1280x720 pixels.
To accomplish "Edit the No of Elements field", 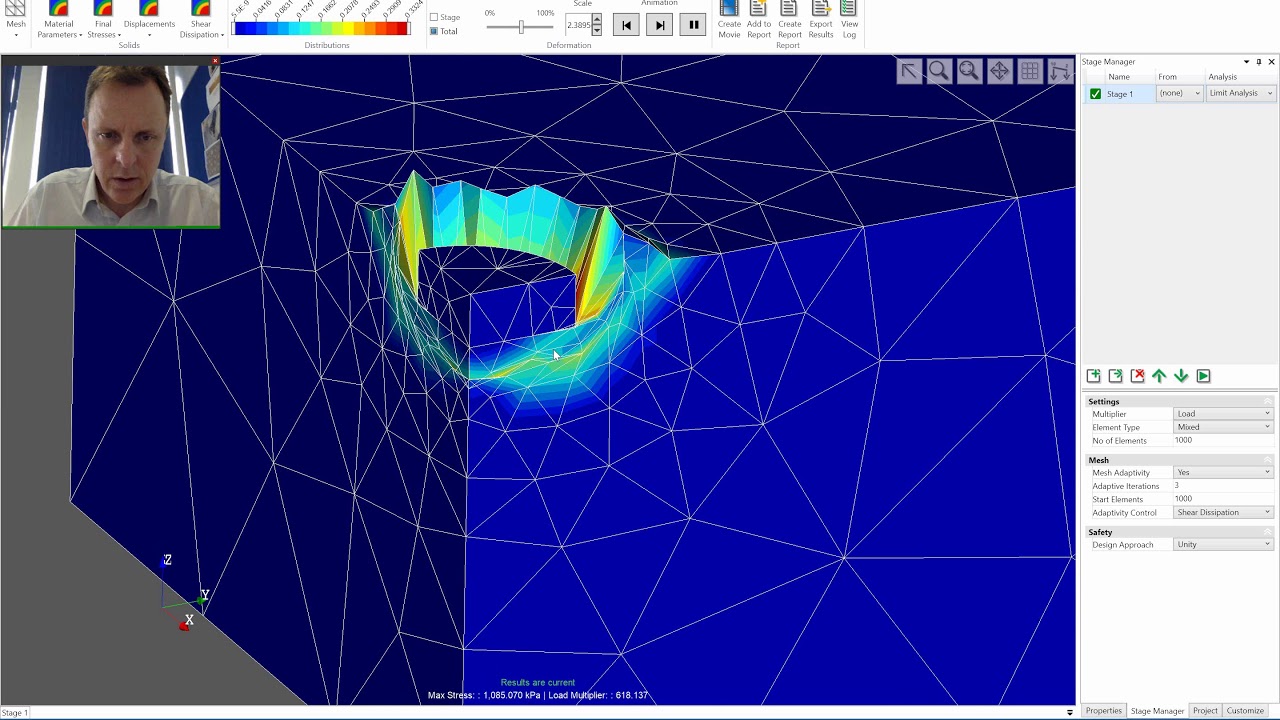I will [1224, 440].
